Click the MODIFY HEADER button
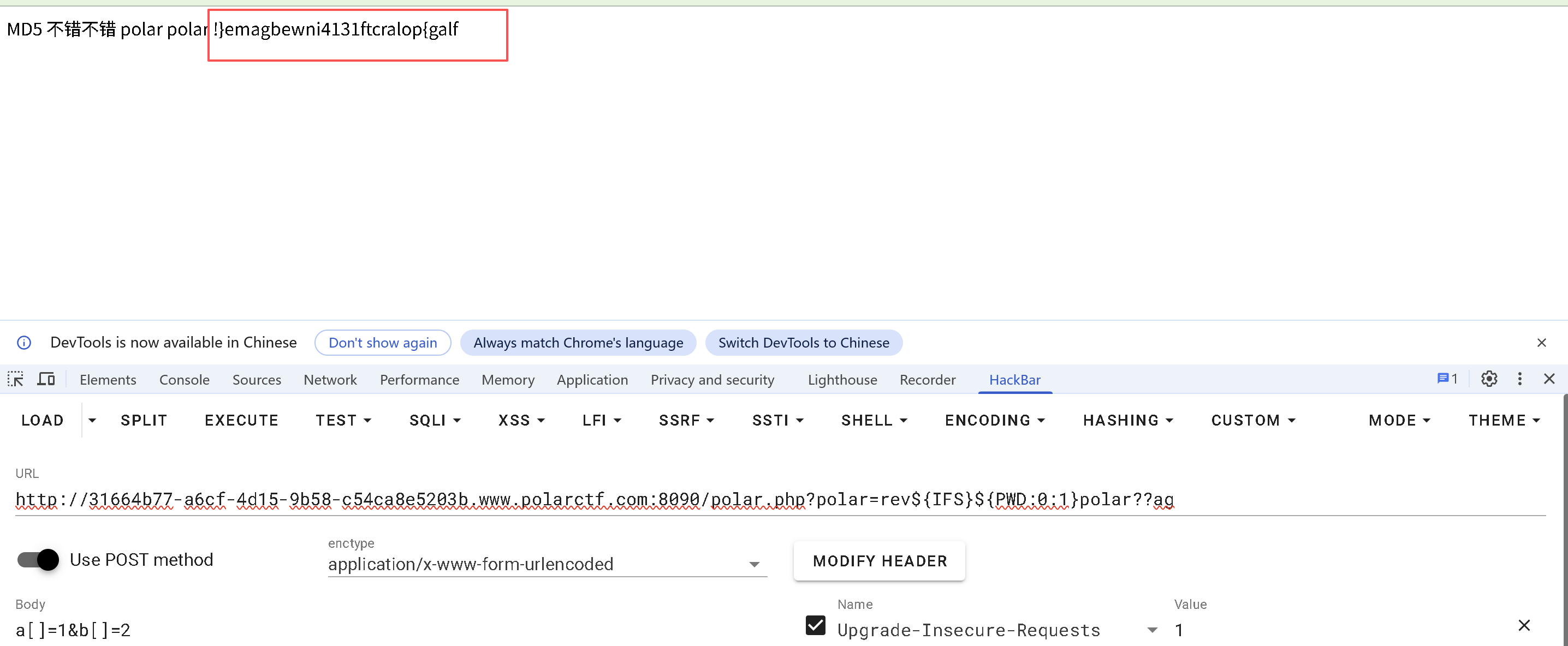Image resolution: width=1568 pixels, height=646 pixels. [879, 560]
